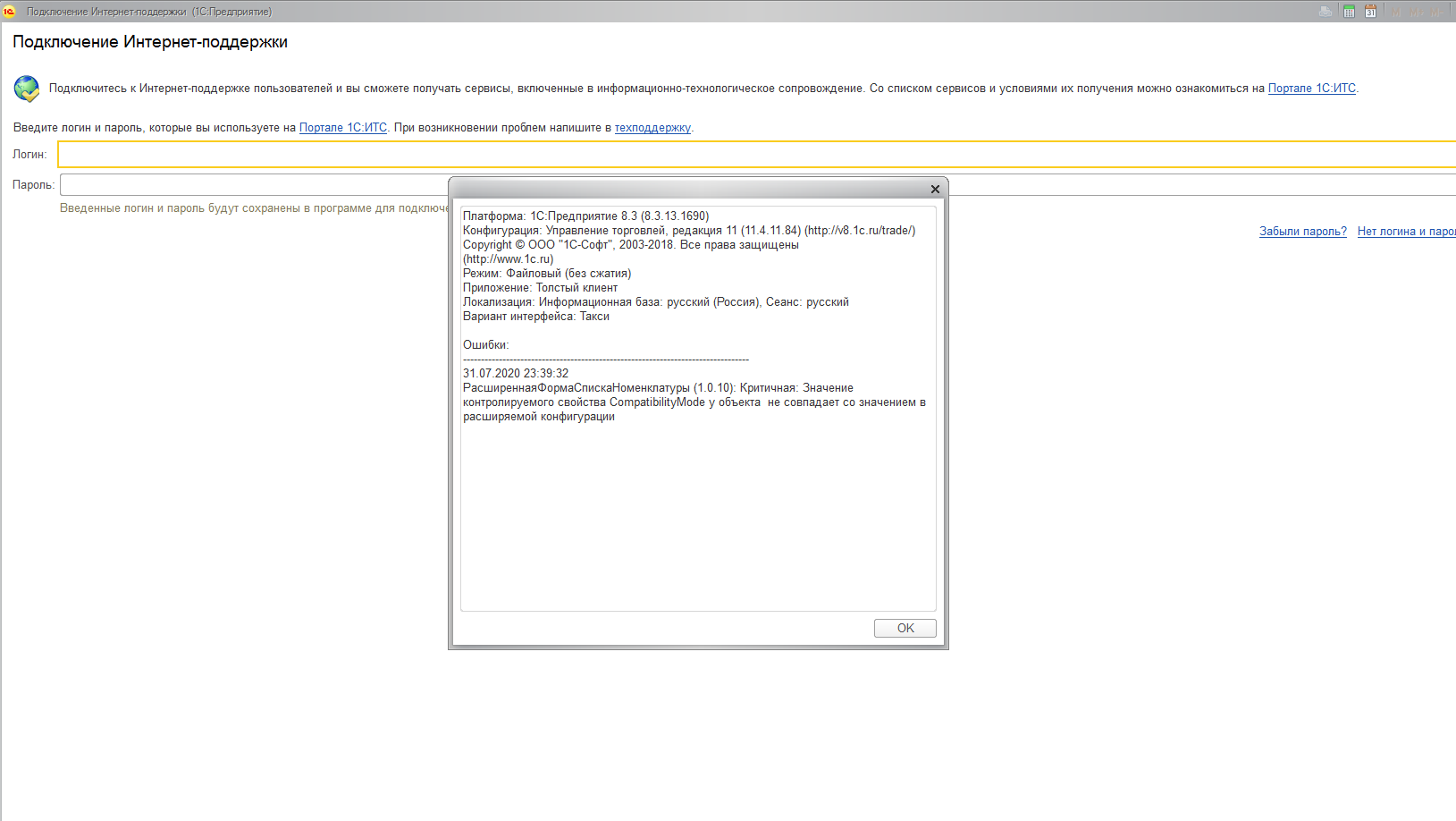Close the error information dialog with X
1456x821 pixels.
pyautogui.click(x=935, y=189)
